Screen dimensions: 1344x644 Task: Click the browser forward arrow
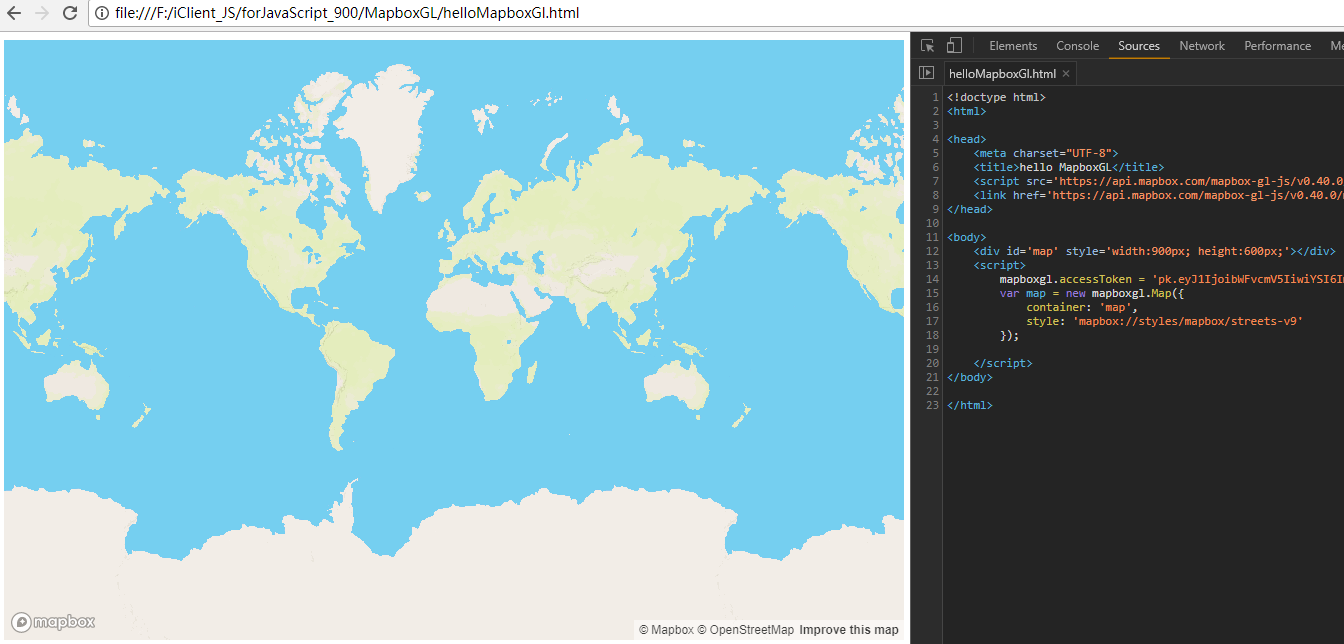pyautogui.click(x=42, y=13)
